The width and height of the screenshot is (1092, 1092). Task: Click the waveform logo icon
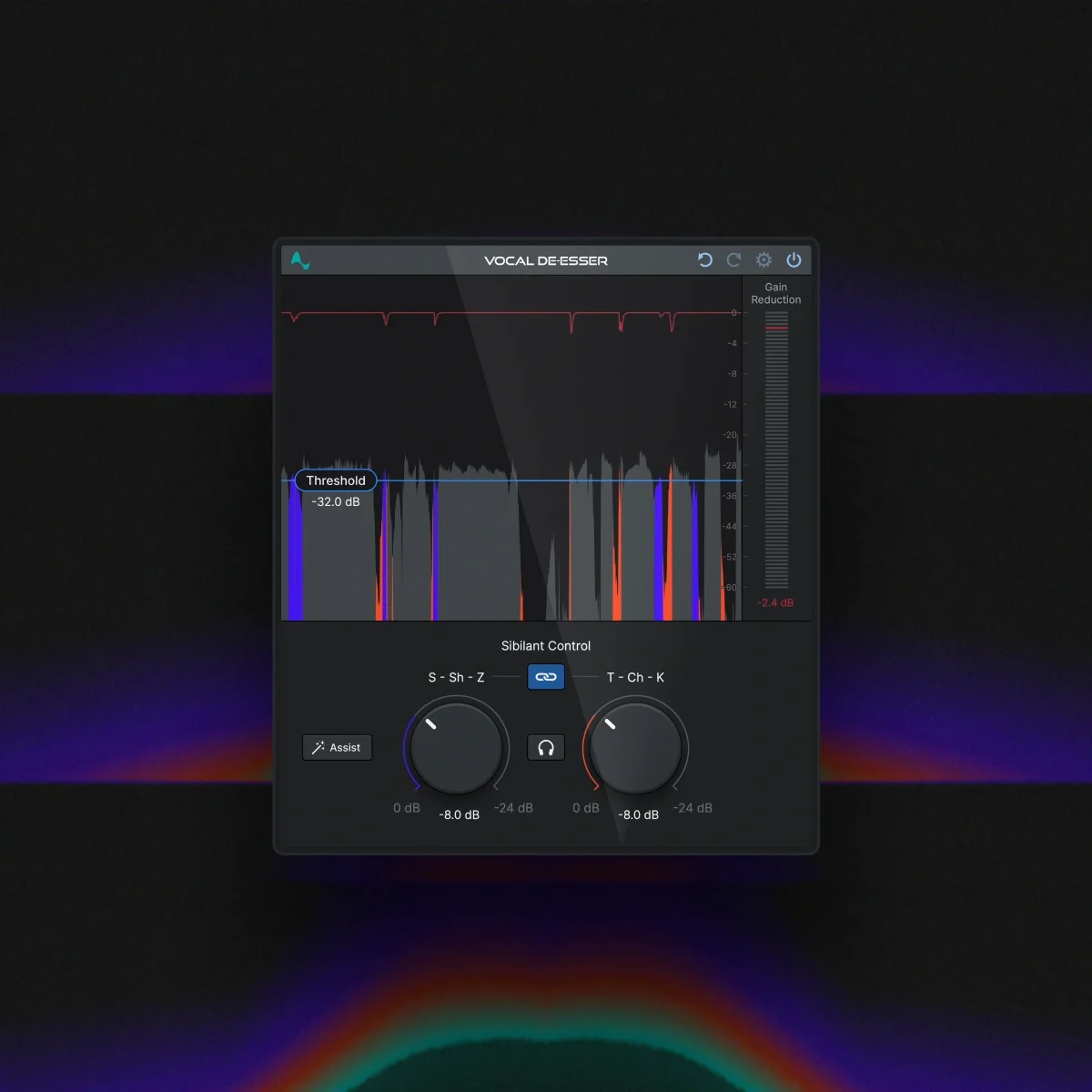(x=300, y=261)
